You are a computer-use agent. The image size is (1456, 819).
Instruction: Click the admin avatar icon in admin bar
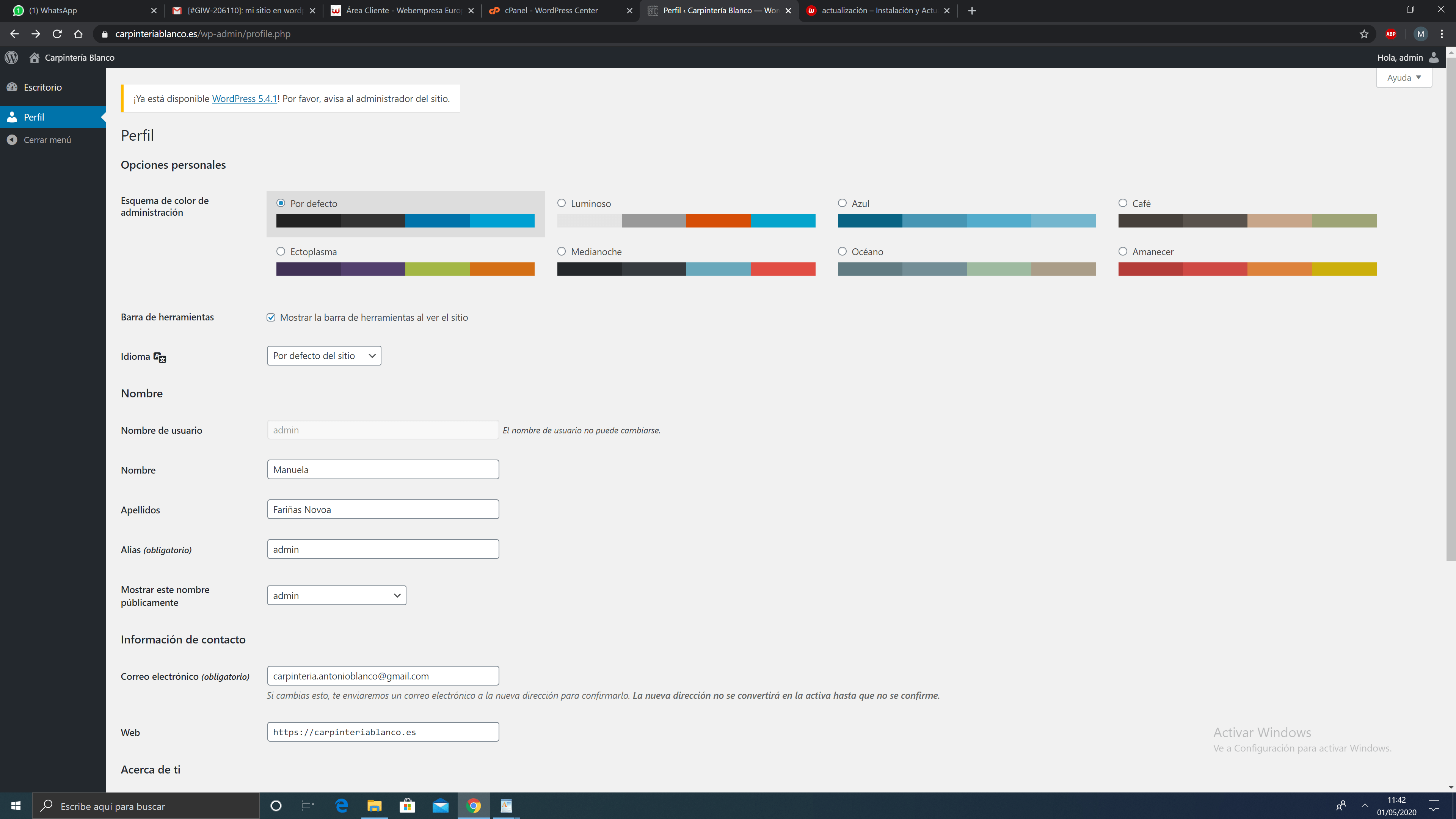coord(1434,58)
